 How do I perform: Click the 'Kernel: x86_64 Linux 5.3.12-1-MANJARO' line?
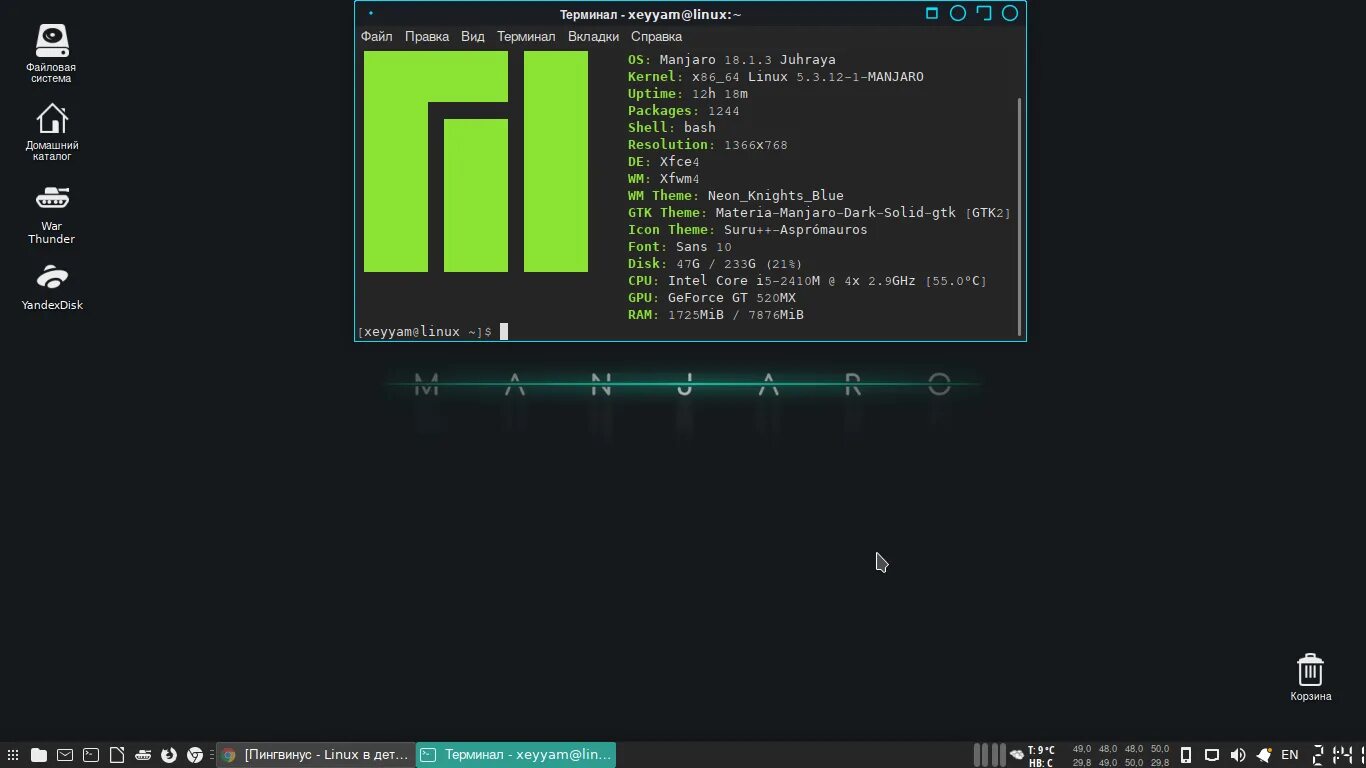point(776,77)
